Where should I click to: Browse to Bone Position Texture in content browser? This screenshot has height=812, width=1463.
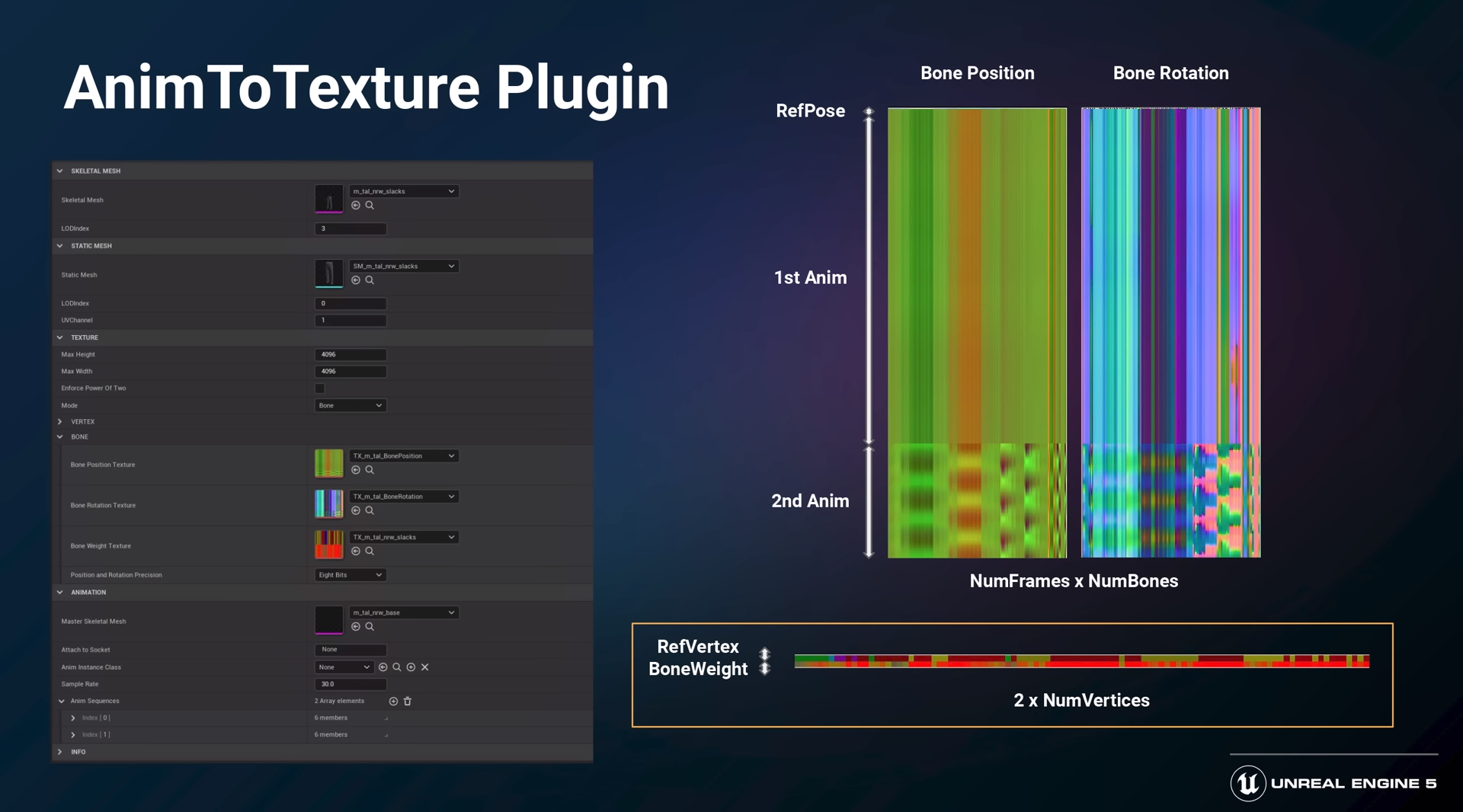click(x=370, y=470)
